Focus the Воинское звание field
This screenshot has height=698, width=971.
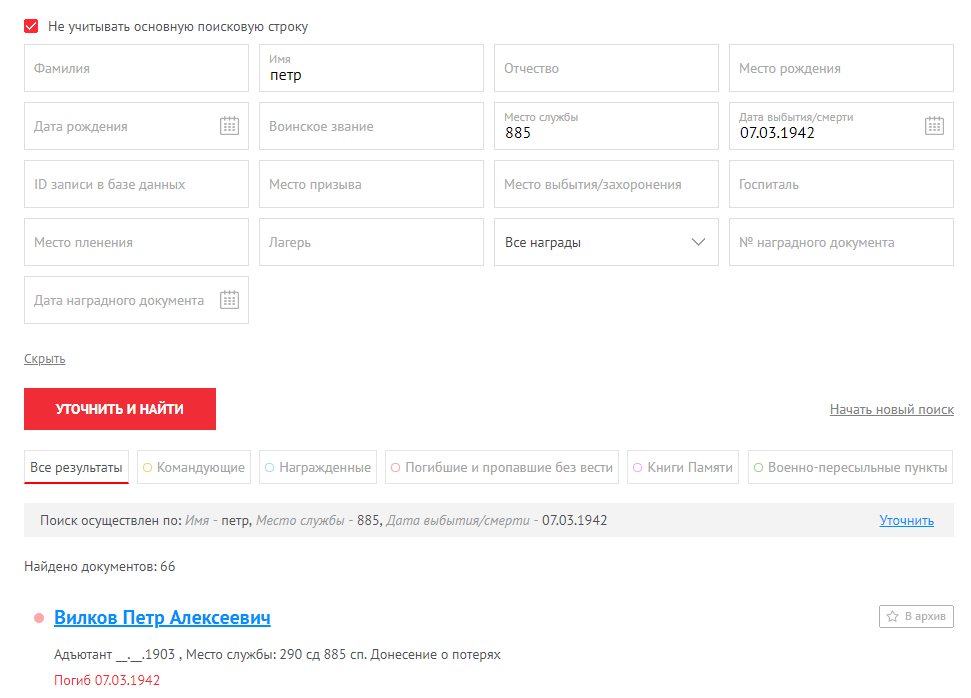[371, 126]
